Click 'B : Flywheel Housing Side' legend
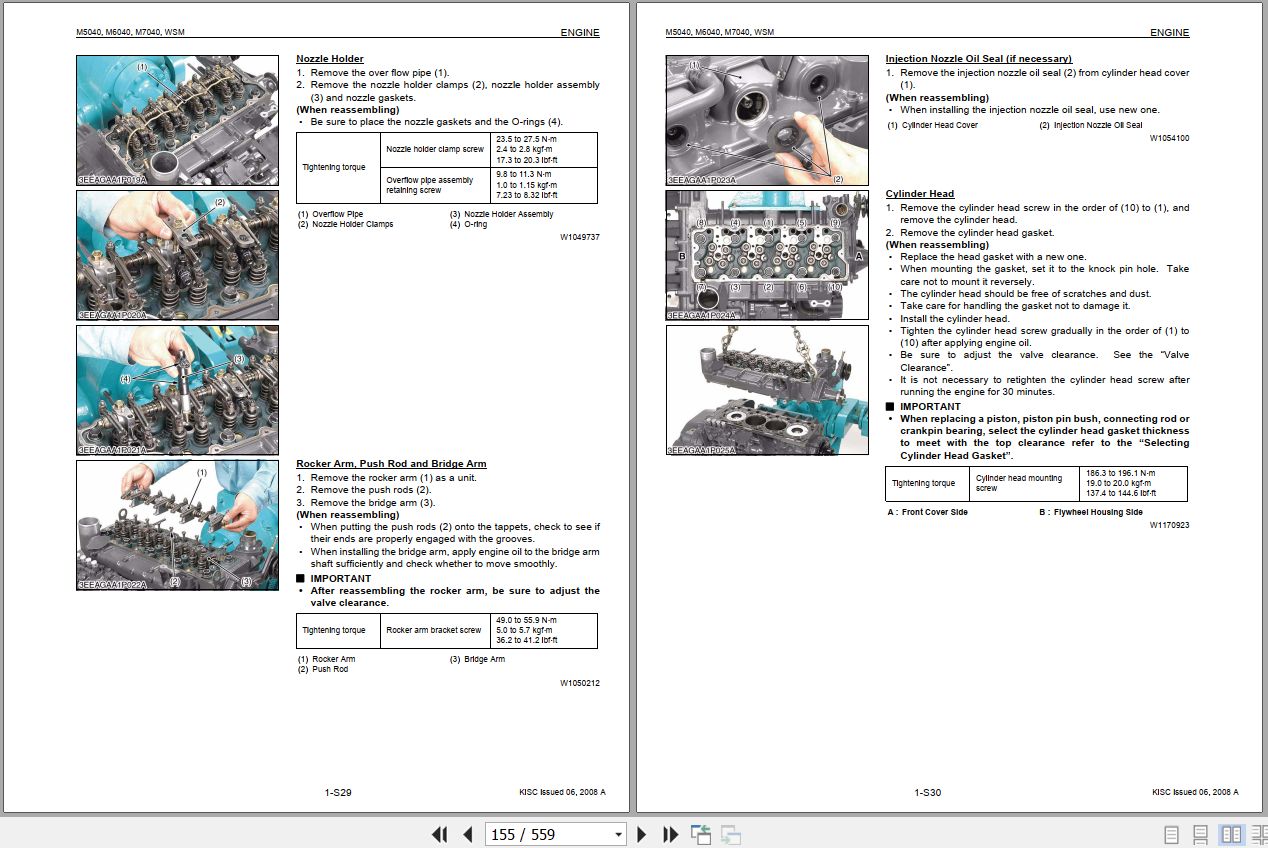This screenshot has width=1268, height=848. point(1090,512)
